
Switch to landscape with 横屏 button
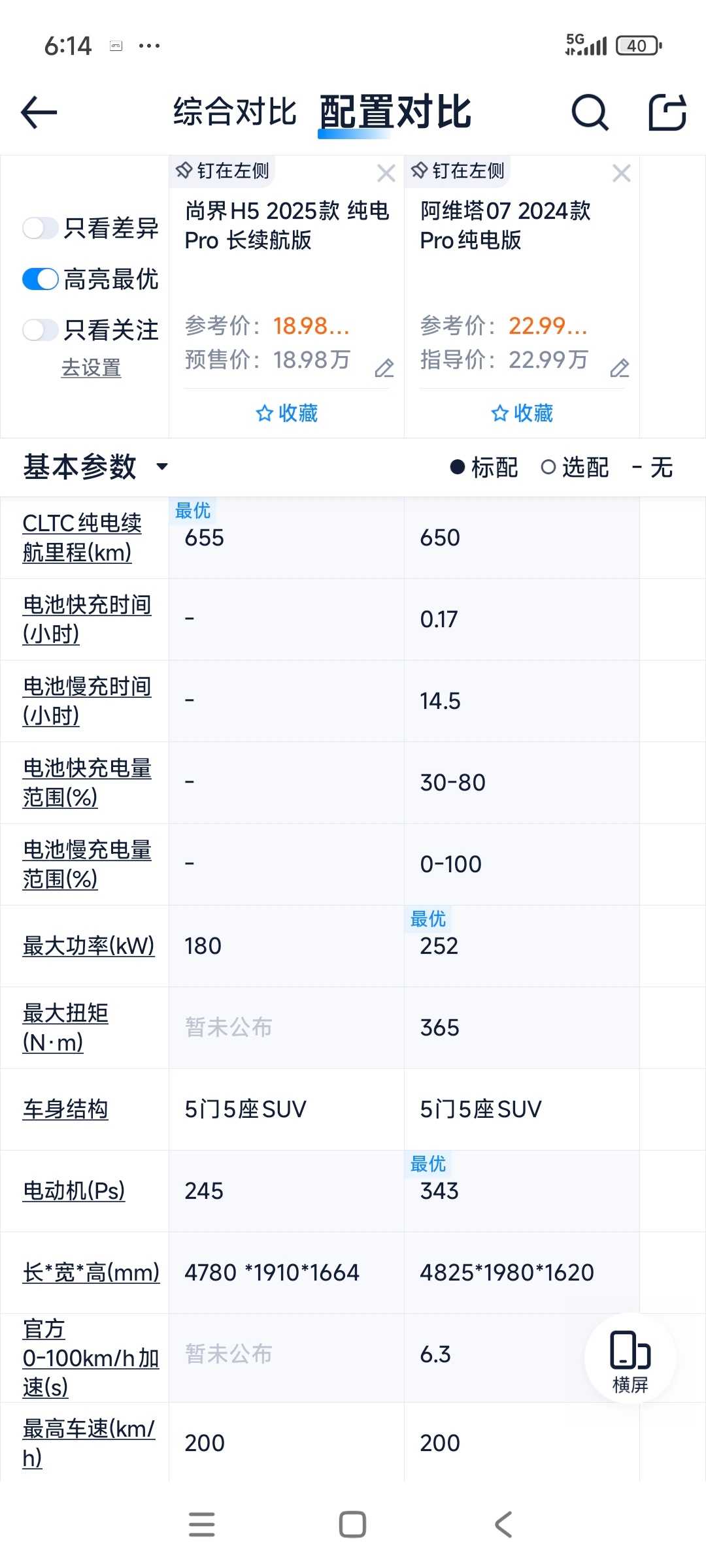click(x=630, y=1359)
